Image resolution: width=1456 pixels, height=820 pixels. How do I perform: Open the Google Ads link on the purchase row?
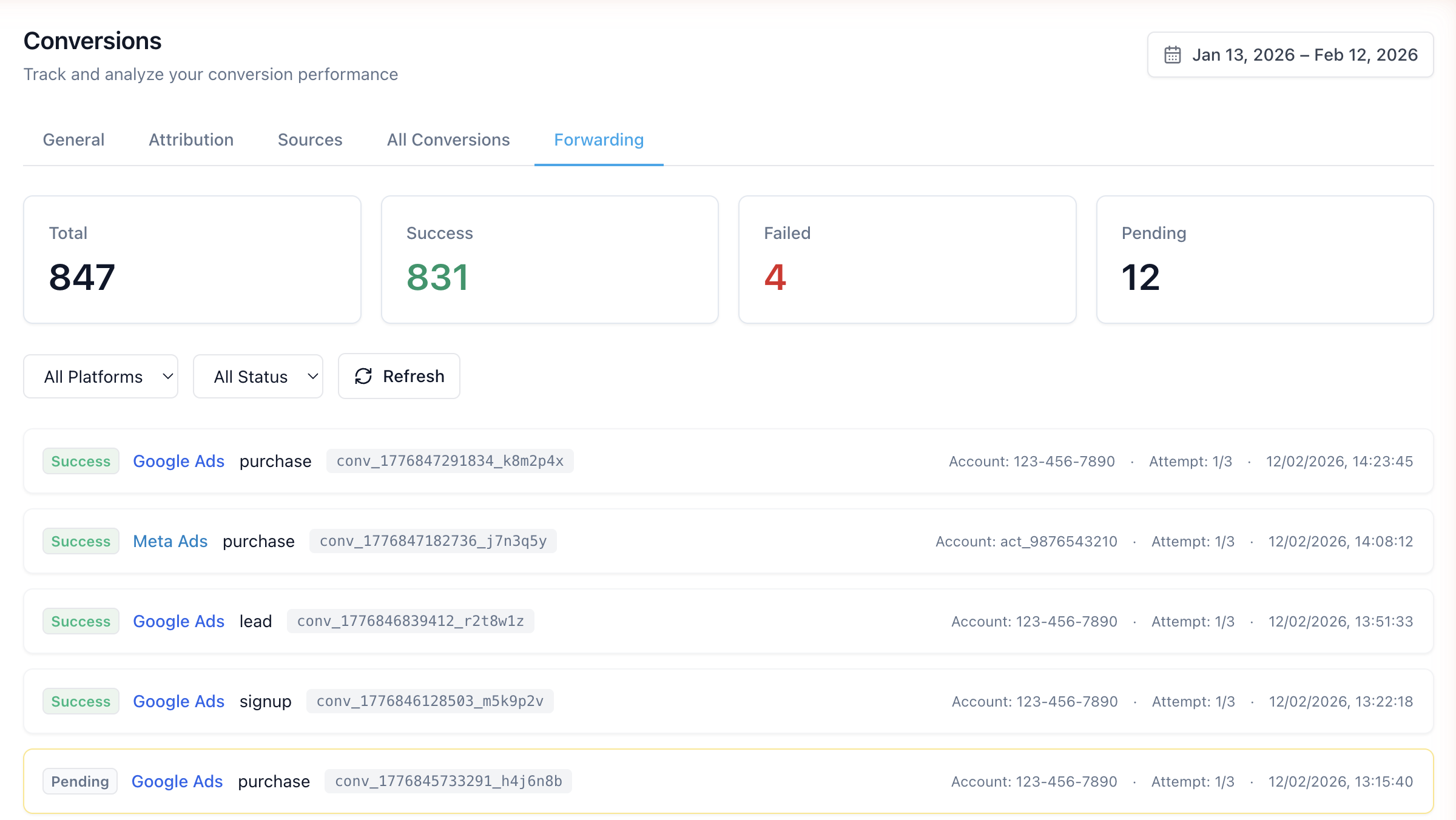pos(178,461)
